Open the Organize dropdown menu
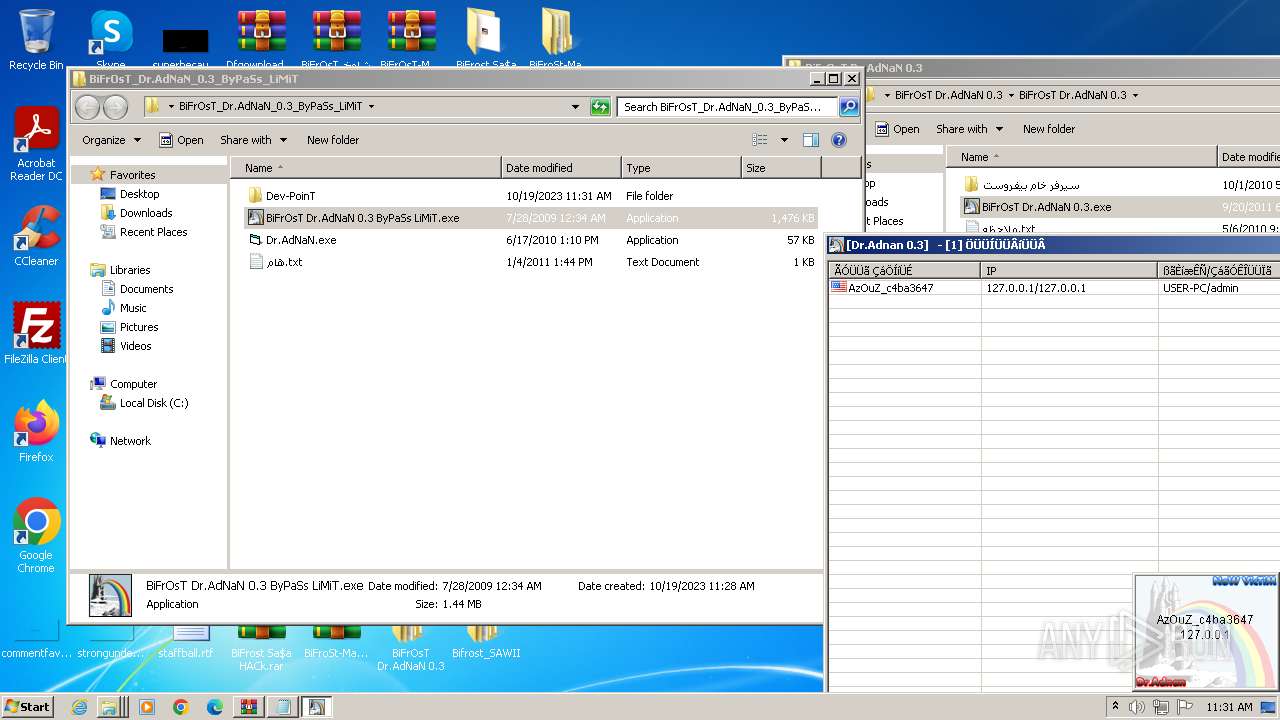 [x=111, y=140]
